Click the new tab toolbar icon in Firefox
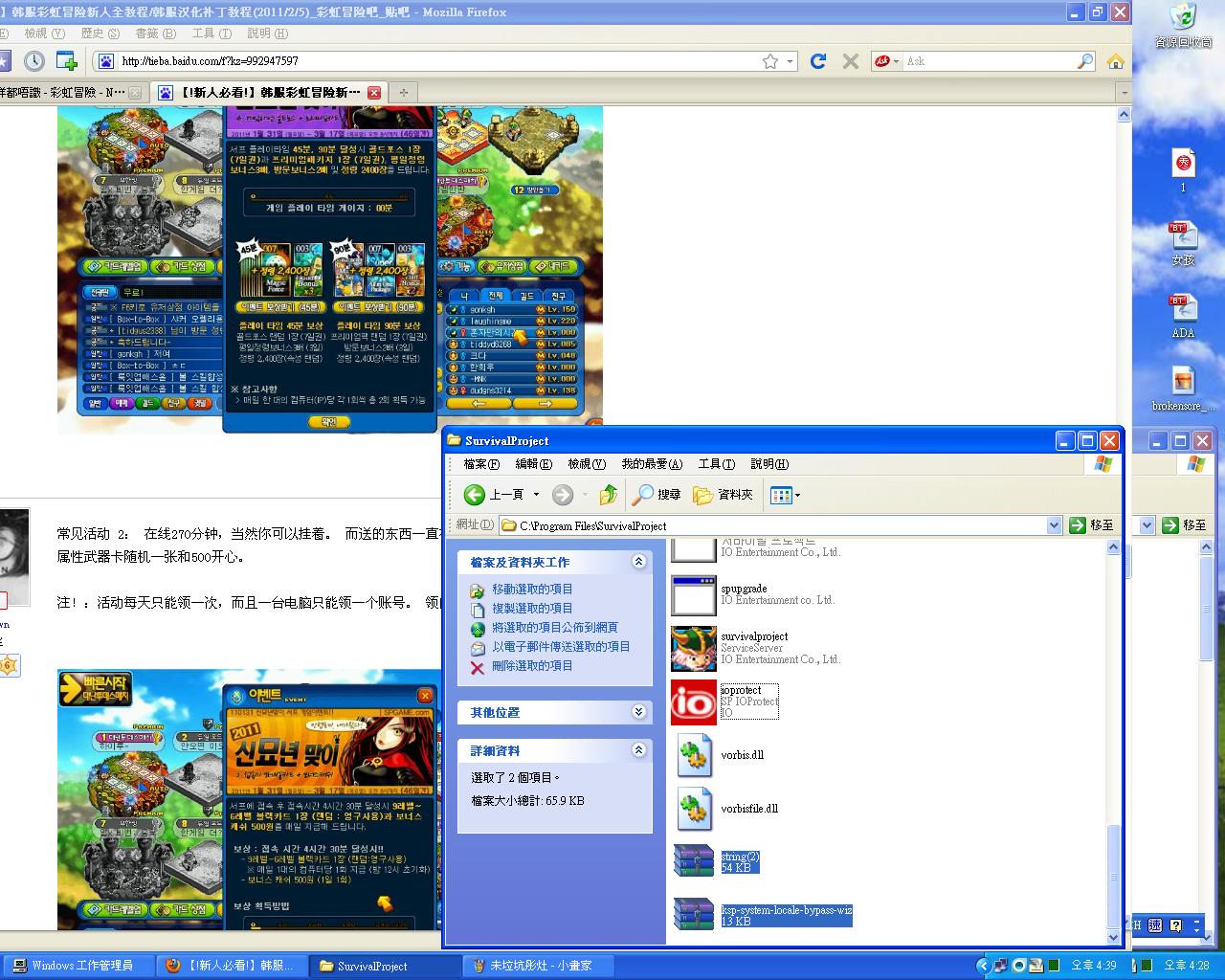 point(66,61)
